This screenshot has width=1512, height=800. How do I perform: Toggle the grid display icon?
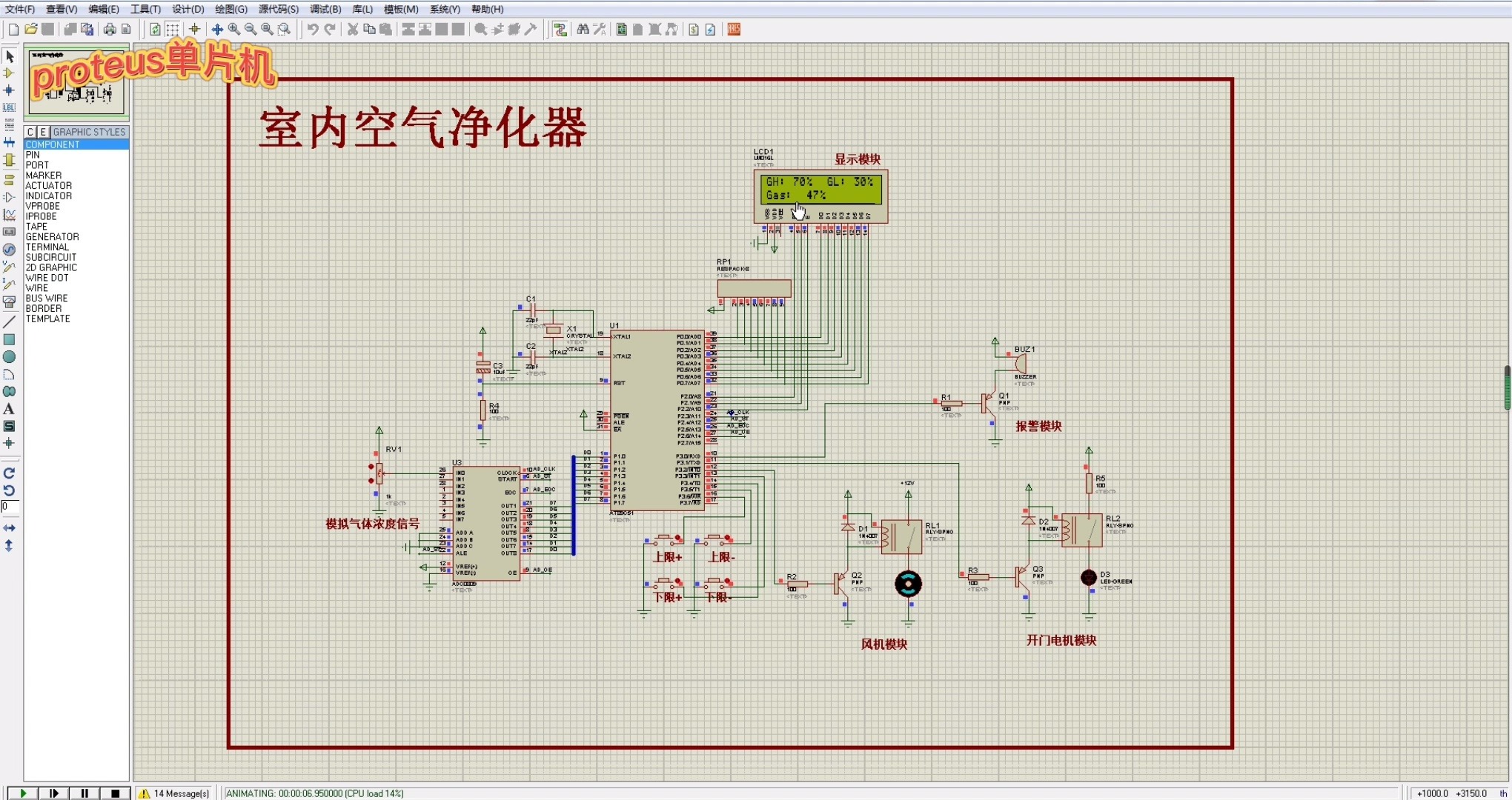point(172,30)
